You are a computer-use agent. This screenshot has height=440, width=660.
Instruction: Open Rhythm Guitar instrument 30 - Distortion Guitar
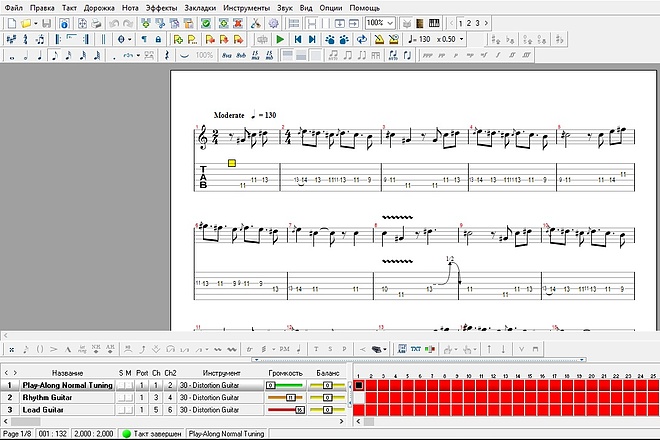point(221,397)
